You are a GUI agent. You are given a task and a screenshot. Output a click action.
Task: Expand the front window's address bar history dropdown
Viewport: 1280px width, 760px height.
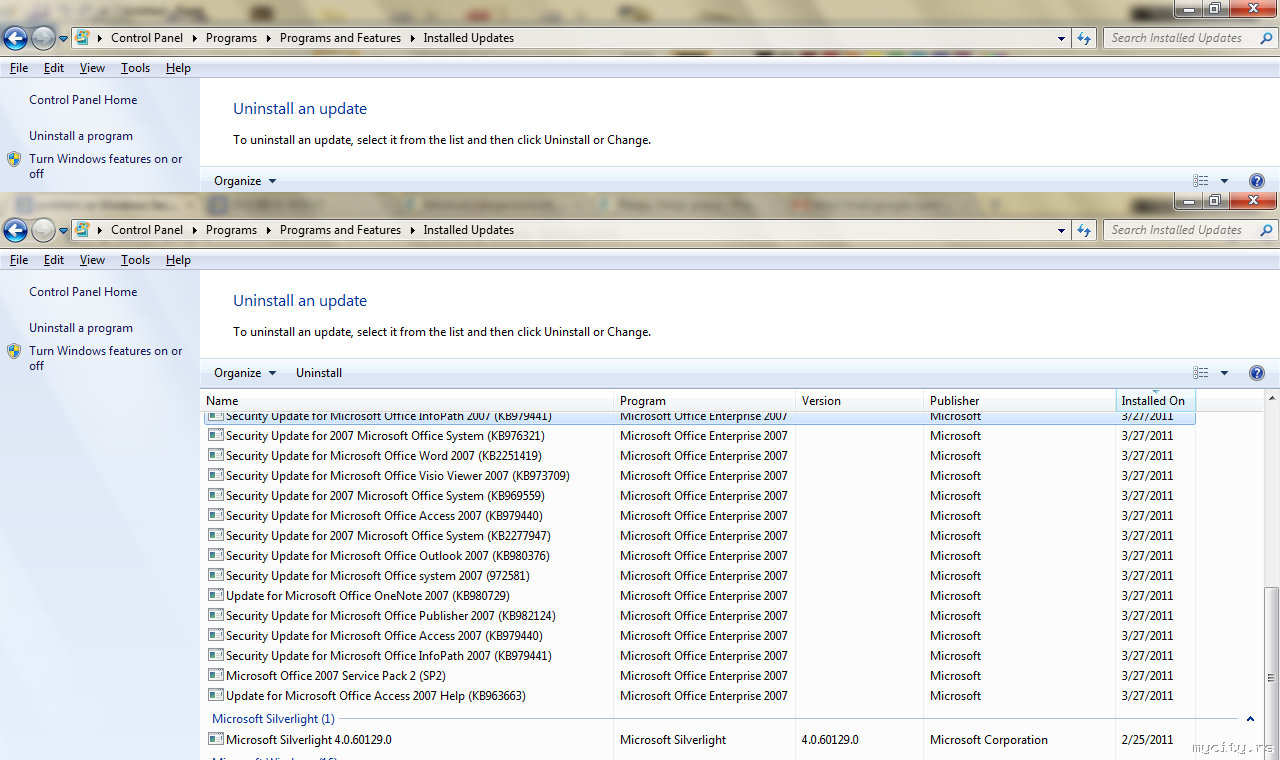coord(1061,230)
